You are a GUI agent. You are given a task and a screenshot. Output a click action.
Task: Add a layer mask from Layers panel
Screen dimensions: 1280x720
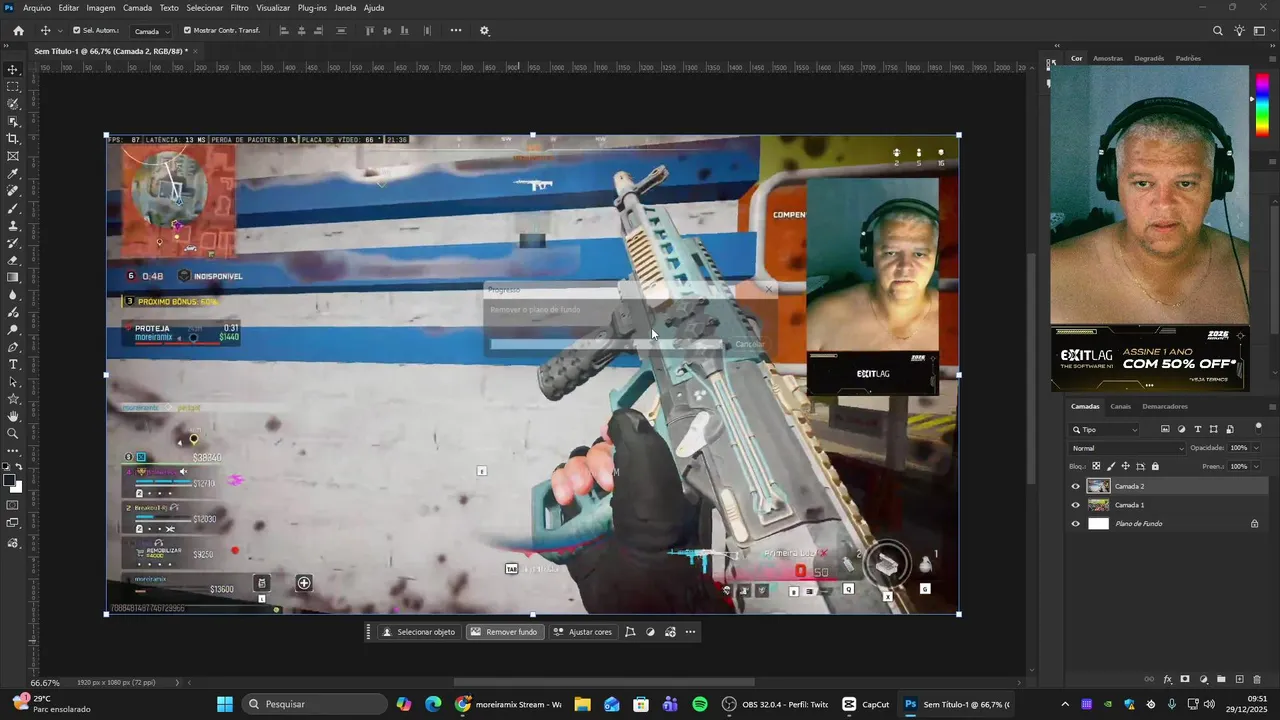(x=1185, y=680)
